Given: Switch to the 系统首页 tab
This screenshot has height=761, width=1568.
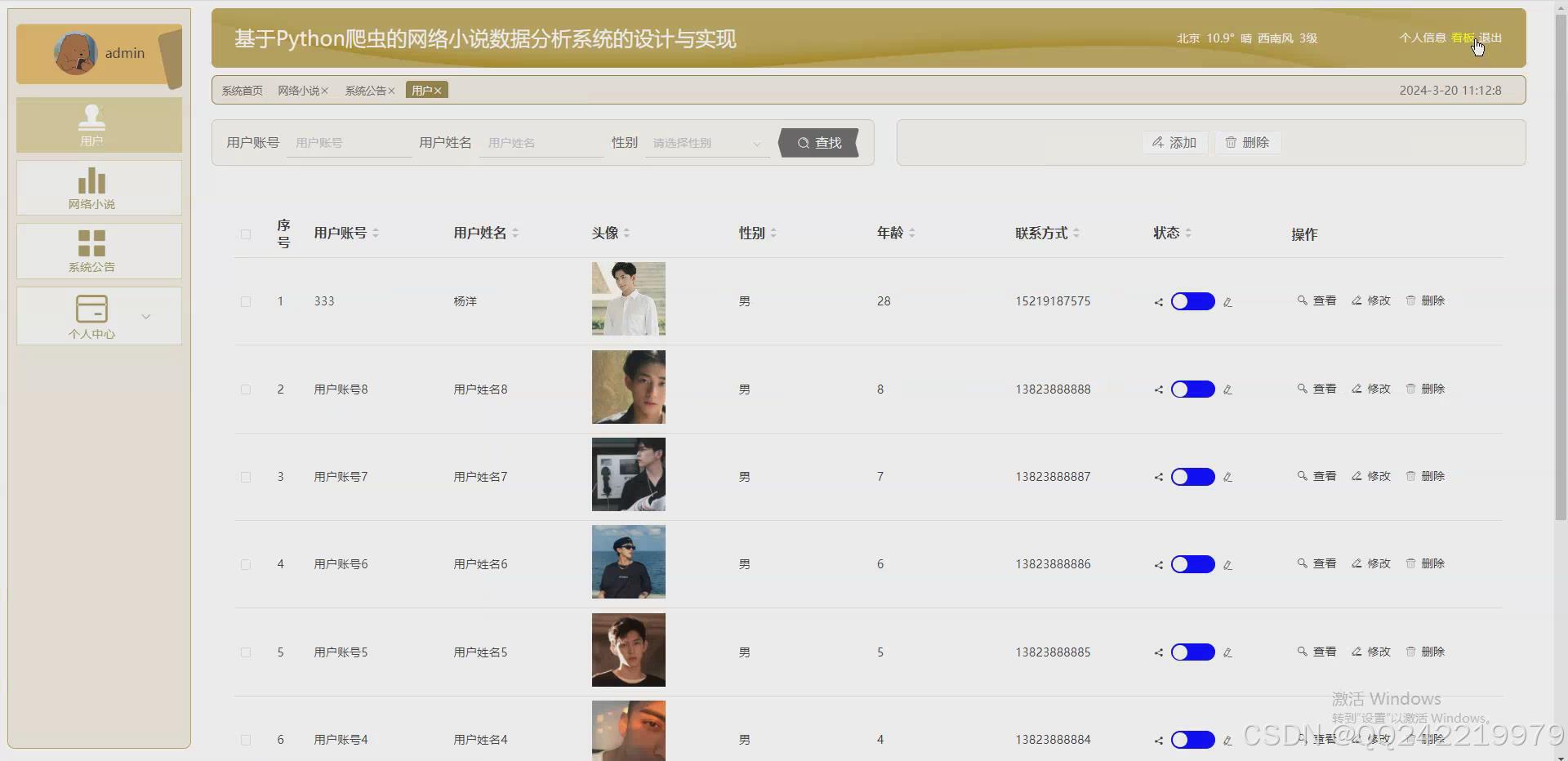Looking at the screenshot, I should click(243, 91).
